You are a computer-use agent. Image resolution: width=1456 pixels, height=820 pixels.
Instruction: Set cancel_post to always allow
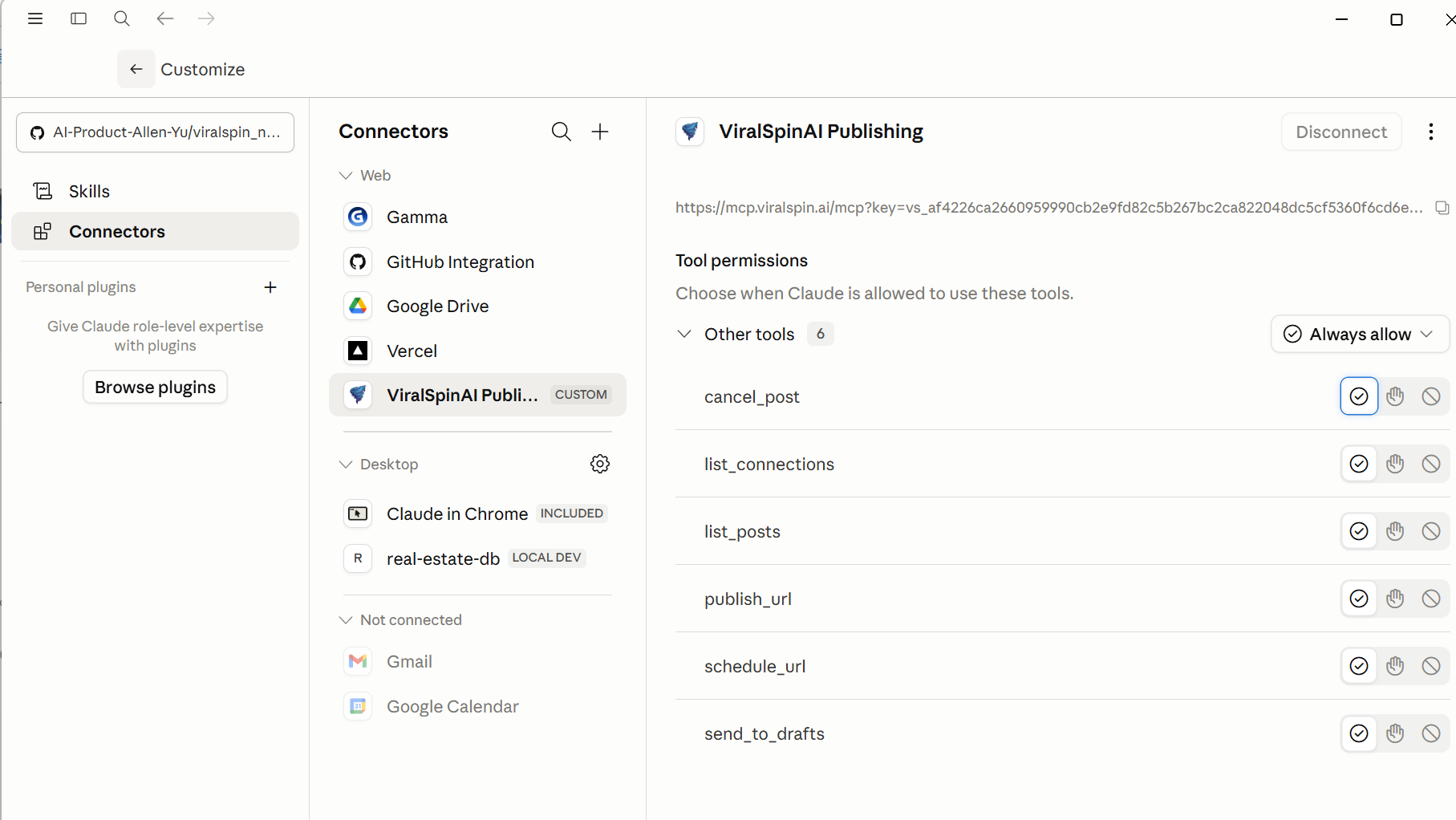[x=1359, y=396]
